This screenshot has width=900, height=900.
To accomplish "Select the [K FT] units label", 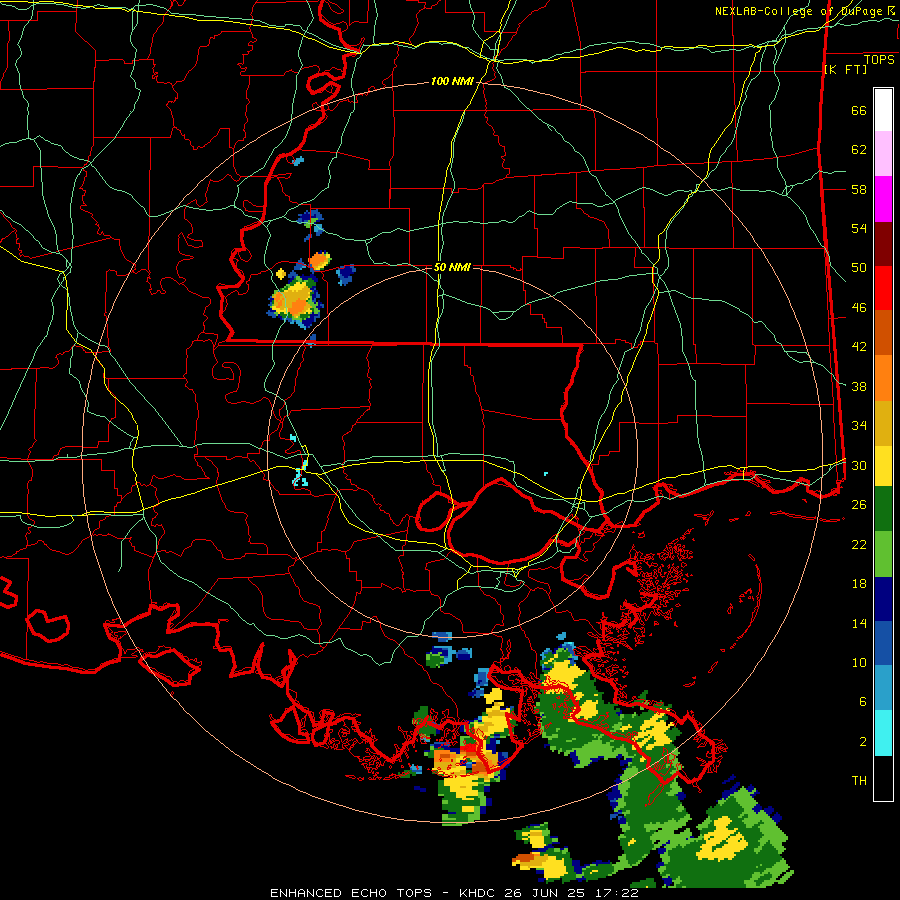I will [x=845, y=70].
